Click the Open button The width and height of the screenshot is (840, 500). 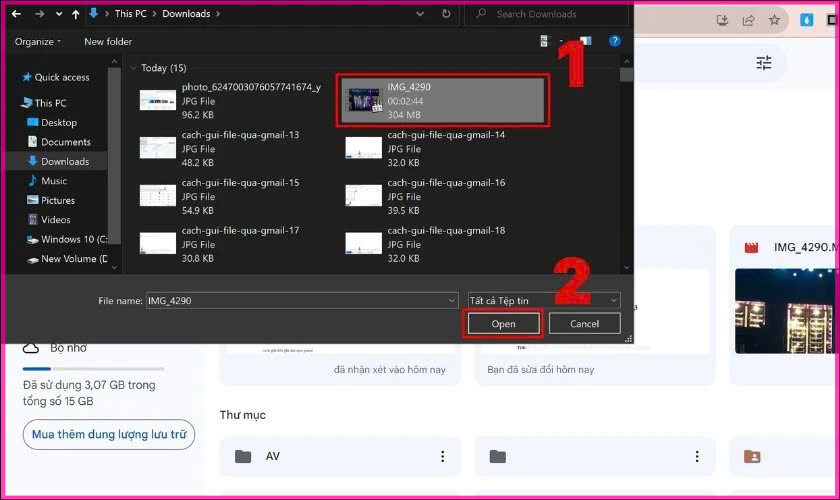pos(503,324)
